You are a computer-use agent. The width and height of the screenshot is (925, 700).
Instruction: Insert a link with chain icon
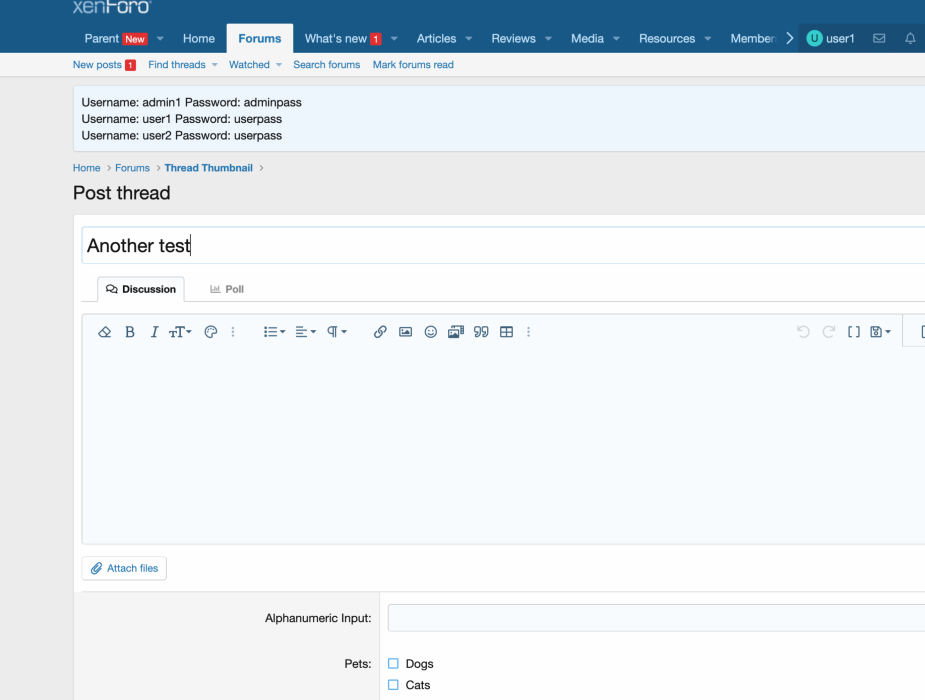(x=380, y=332)
